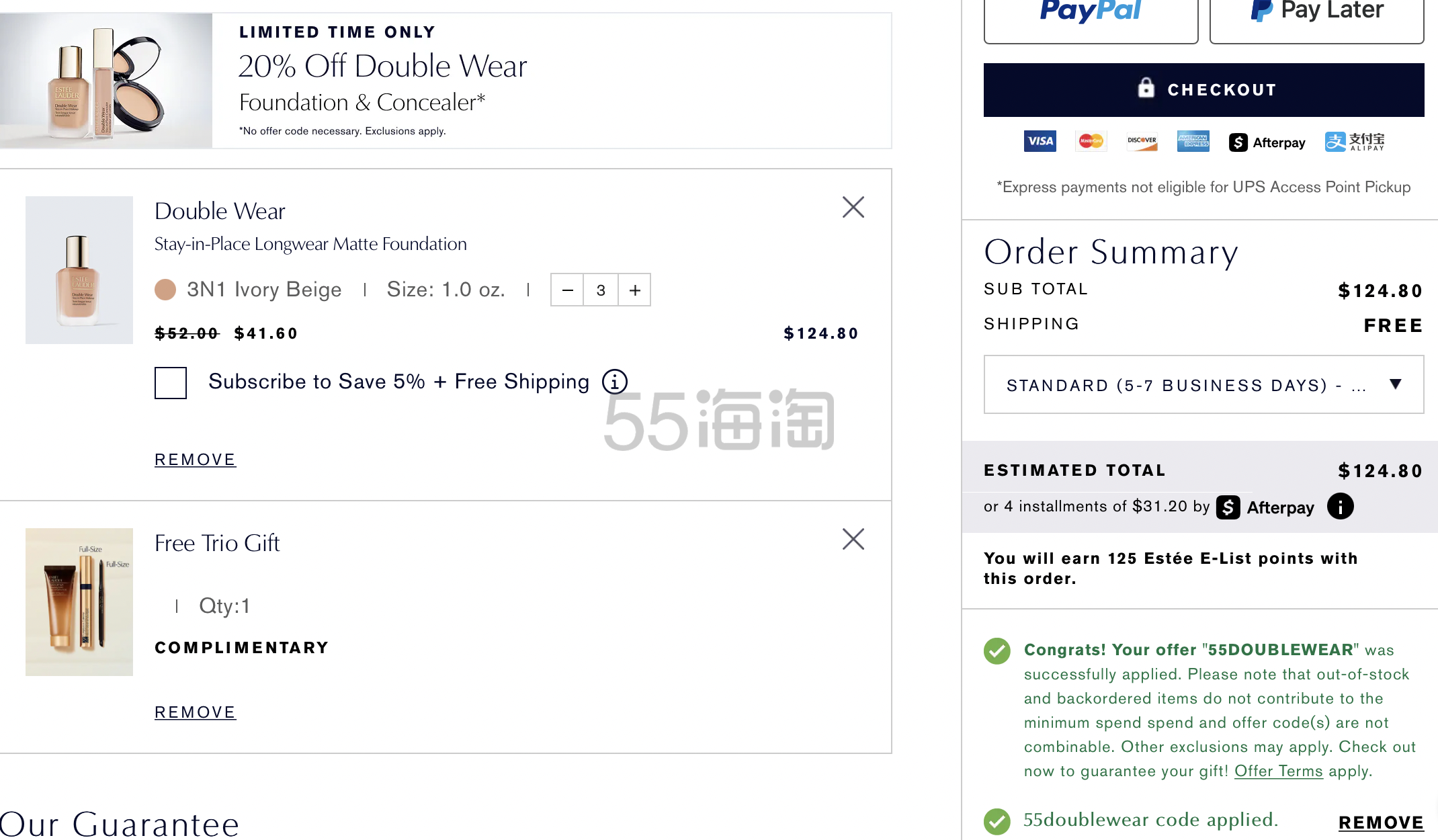This screenshot has height=840, width=1438.
Task: Remove the 55doublewear offer code
Action: click(x=1381, y=823)
